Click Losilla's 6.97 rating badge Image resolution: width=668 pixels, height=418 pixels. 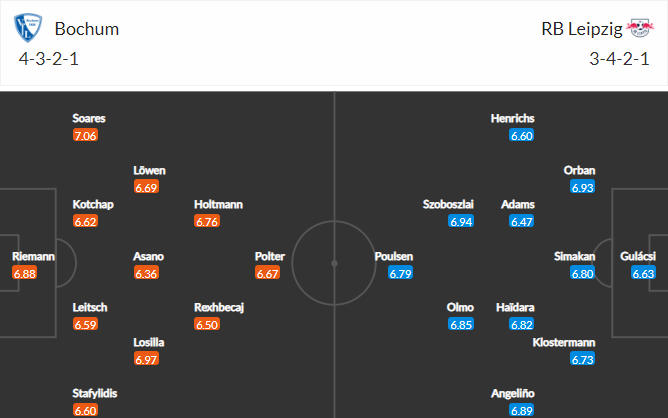pyautogui.click(x=146, y=359)
